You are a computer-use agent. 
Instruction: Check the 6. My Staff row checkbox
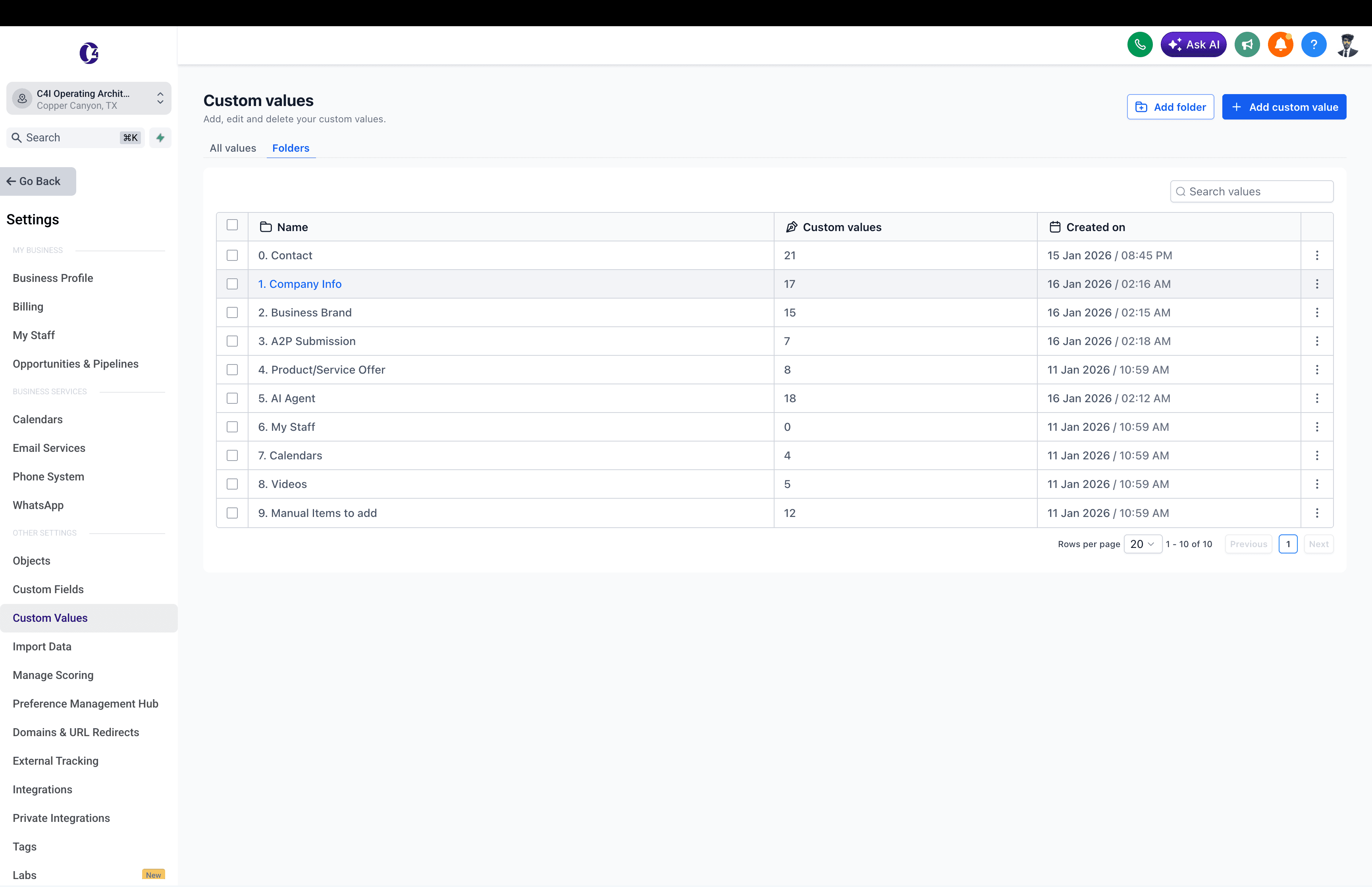click(232, 427)
